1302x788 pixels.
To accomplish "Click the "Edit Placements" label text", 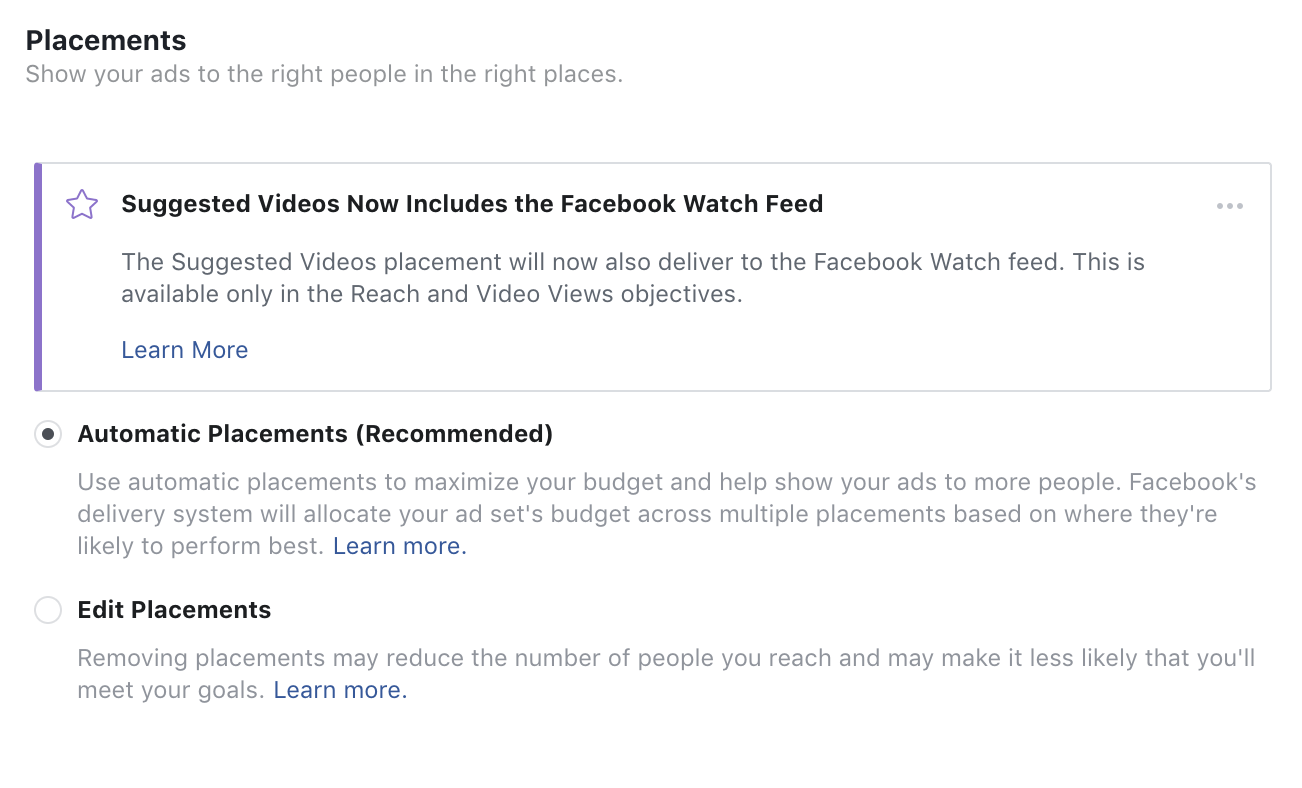I will [174, 610].
